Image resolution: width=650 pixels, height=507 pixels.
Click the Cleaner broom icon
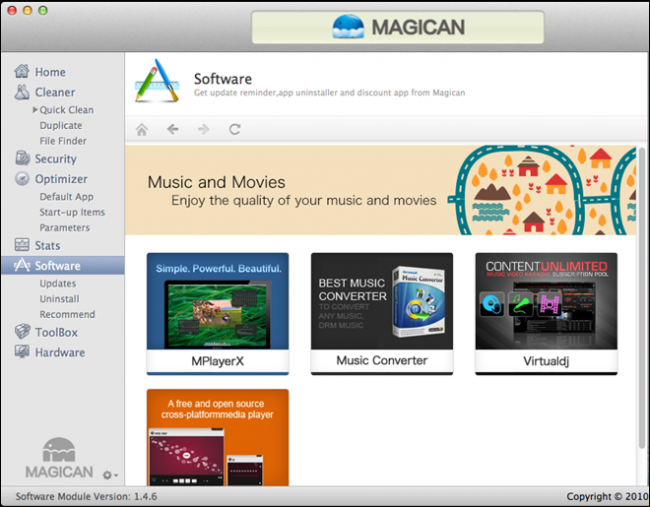click(22, 92)
